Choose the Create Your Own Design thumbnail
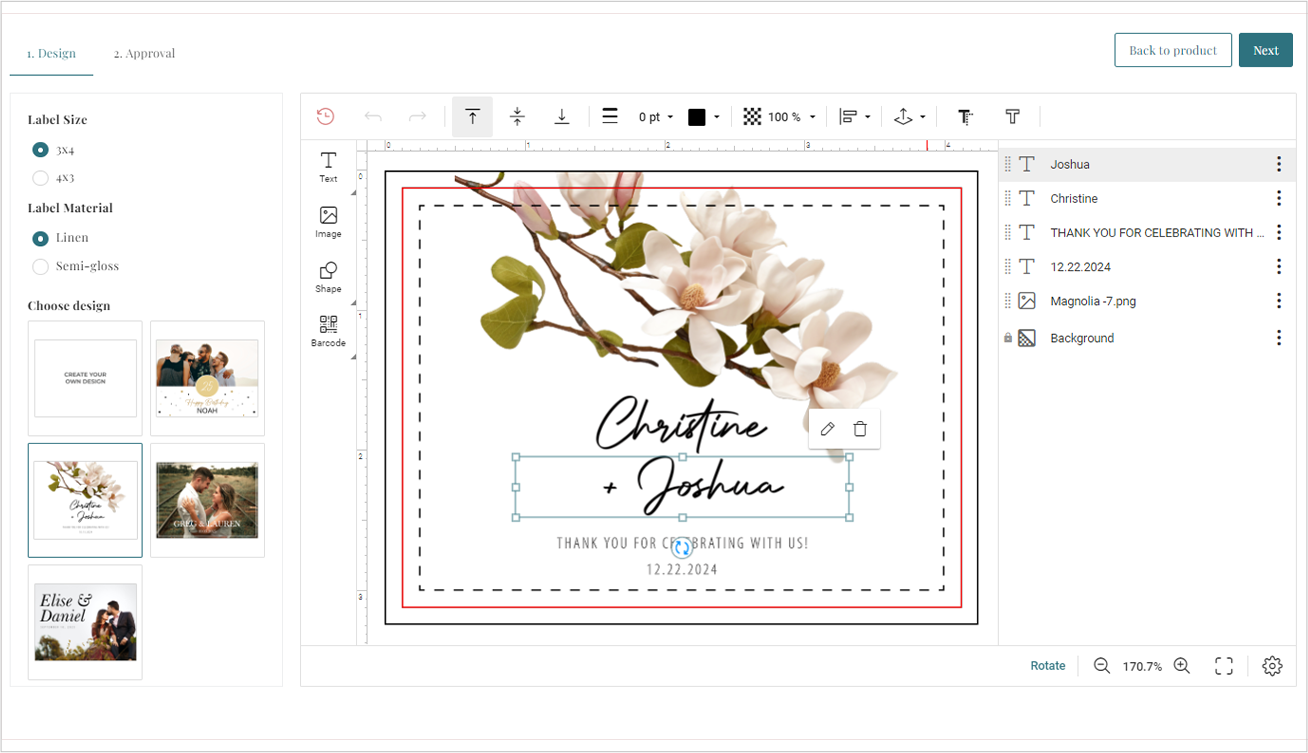This screenshot has width=1308, height=753. (85, 378)
